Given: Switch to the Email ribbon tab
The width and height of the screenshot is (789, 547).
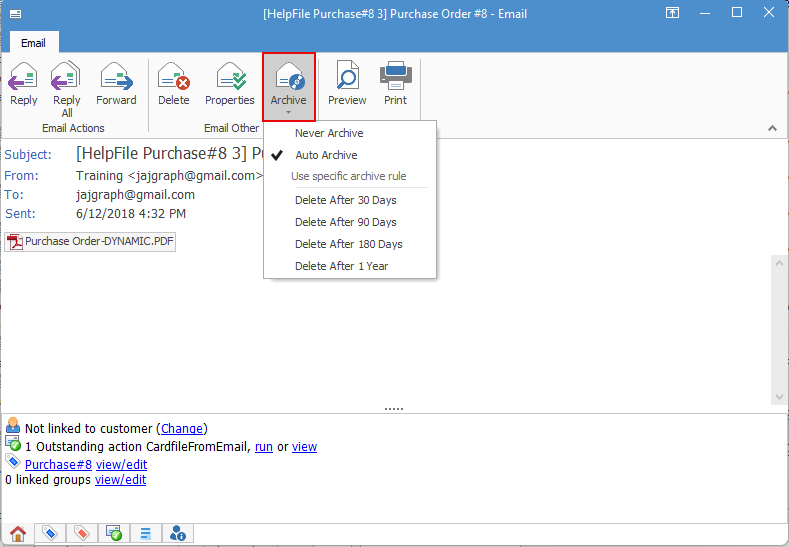Looking at the screenshot, I should pos(34,43).
